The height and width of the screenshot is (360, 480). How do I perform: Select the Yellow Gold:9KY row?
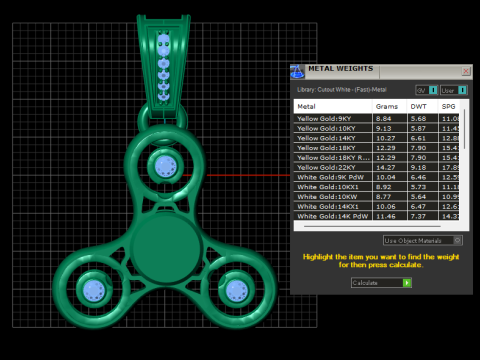coord(376,119)
